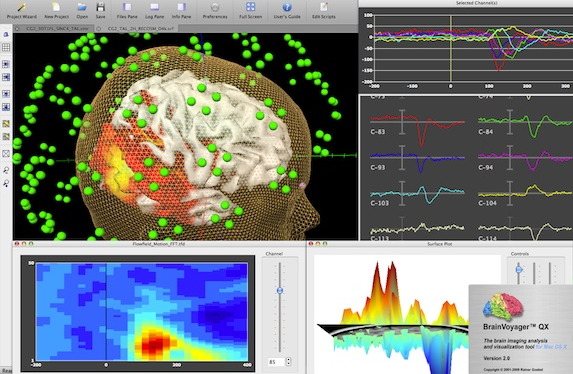The image size is (573, 374).
Task: Click the Edit Scripts icon
Action: 323,10
